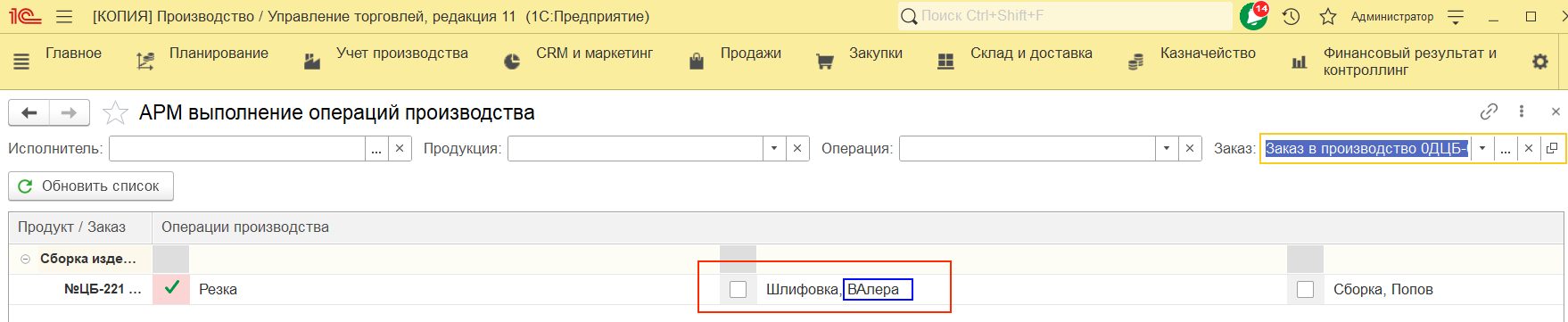This screenshot has width=1568, height=322.
Task: Open the Продукция dropdown arrow
Action: point(774,149)
